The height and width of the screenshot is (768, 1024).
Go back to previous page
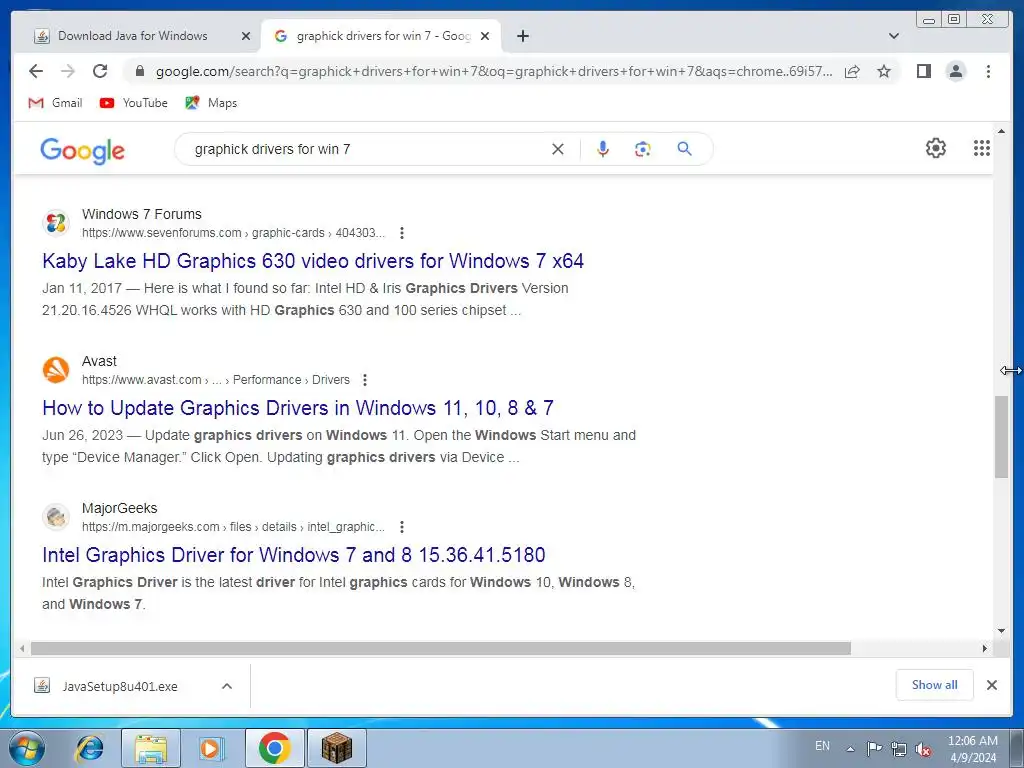[36, 71]
